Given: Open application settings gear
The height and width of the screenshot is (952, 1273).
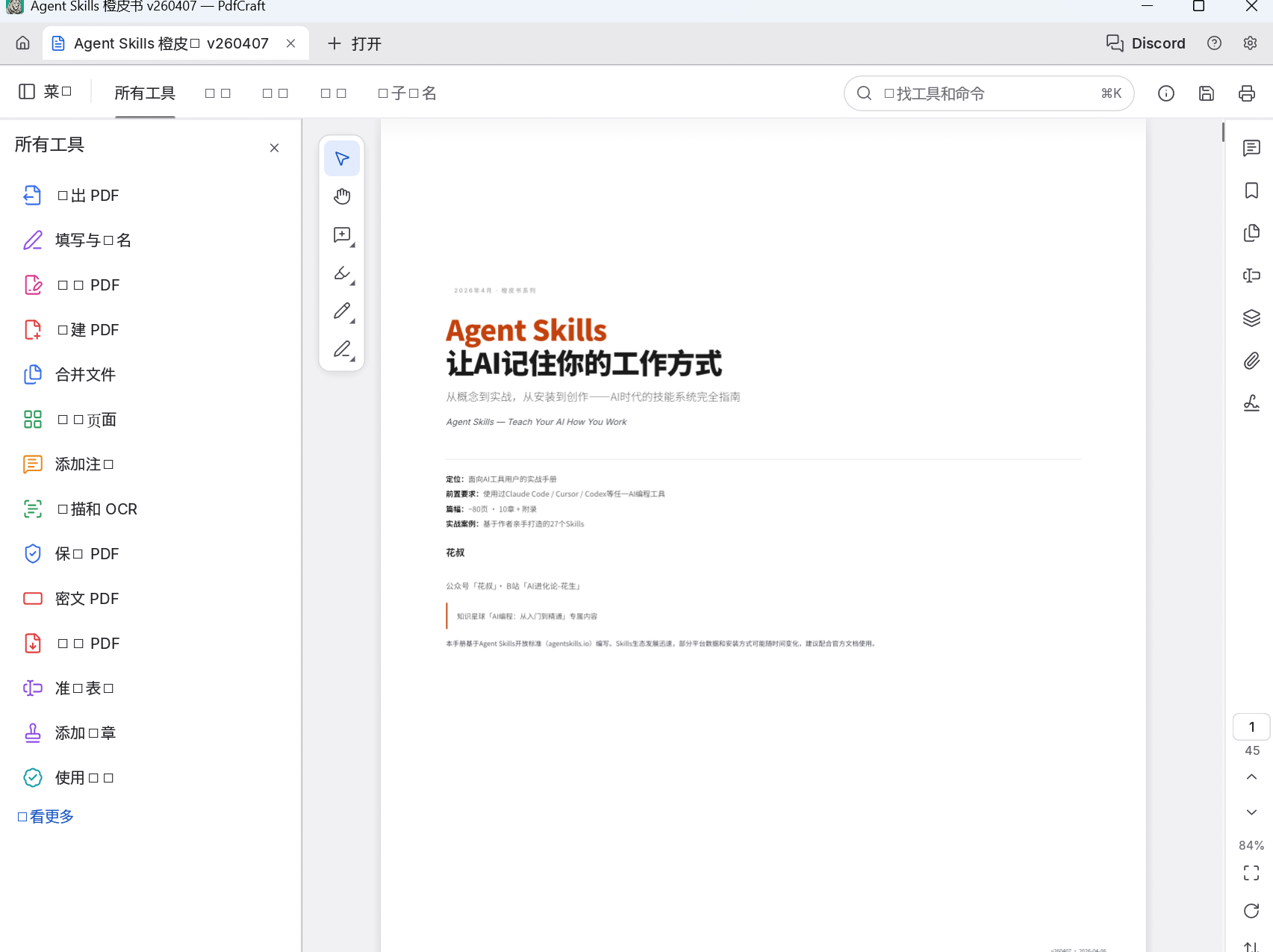Looking at the screenshot, I should (x=1250, y=43).
